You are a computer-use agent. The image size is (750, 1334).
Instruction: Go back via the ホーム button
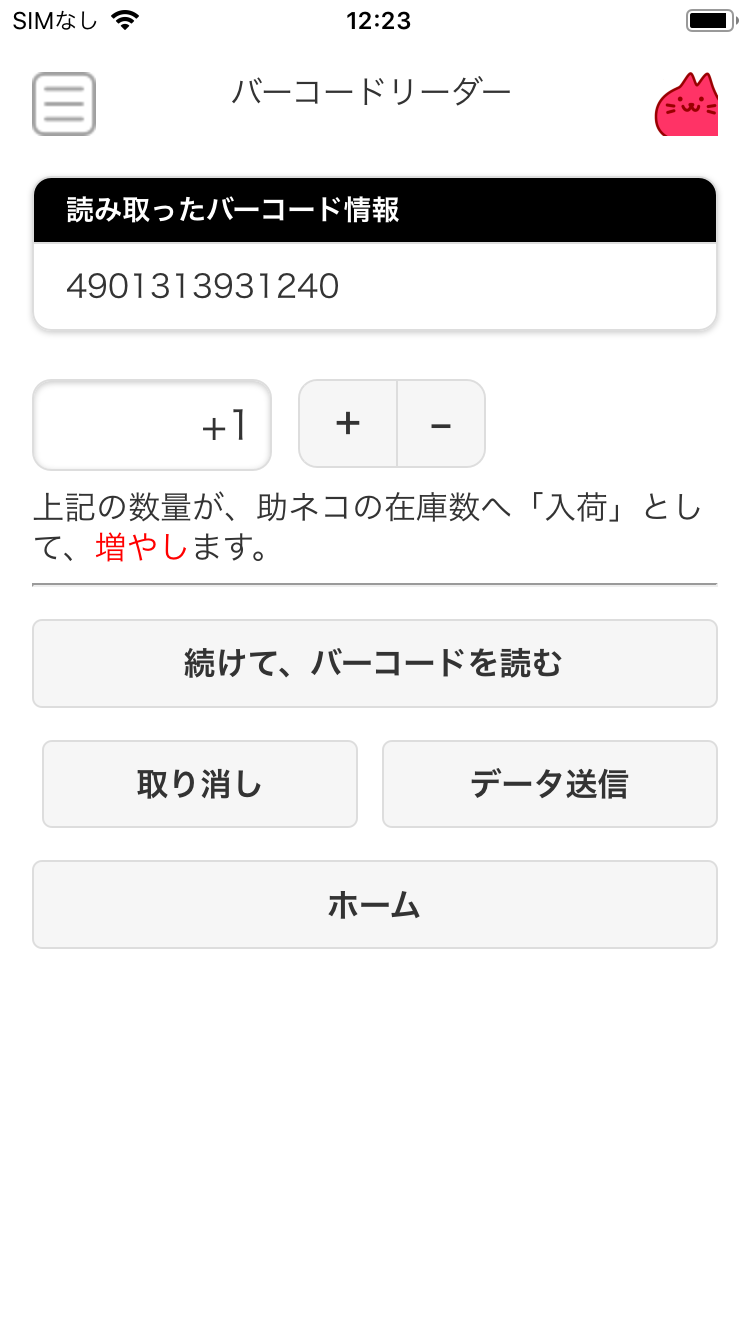374,905
